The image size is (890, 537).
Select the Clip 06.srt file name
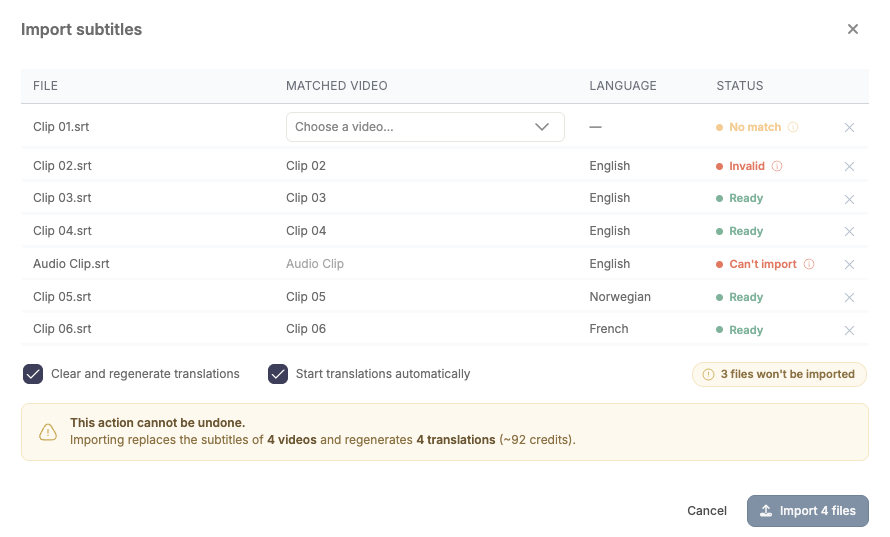coord(62,329)
